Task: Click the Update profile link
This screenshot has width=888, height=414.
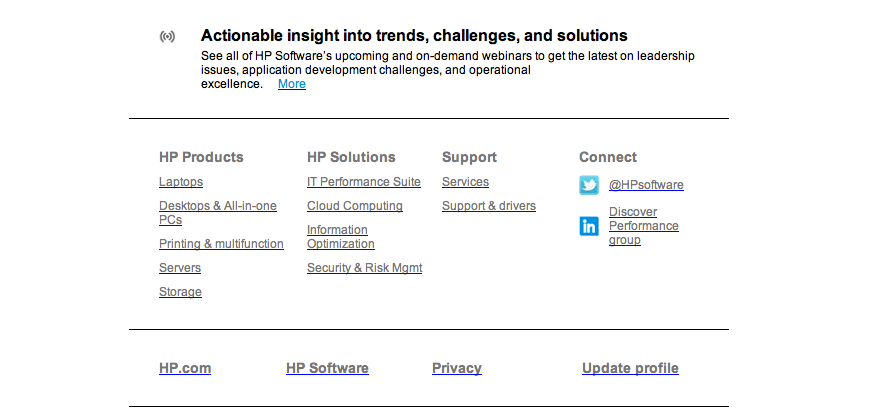Action: click(630, 368)
